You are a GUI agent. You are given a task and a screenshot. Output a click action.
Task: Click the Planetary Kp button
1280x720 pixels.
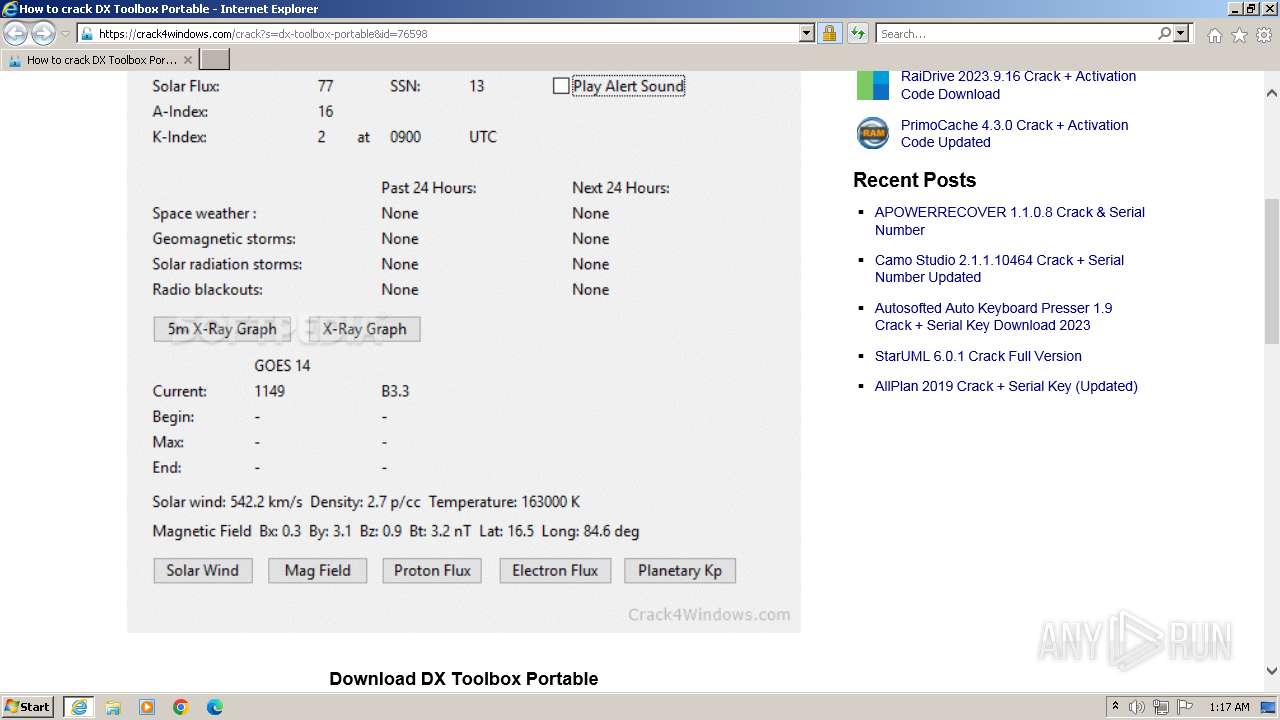click(x=680, y=571)
